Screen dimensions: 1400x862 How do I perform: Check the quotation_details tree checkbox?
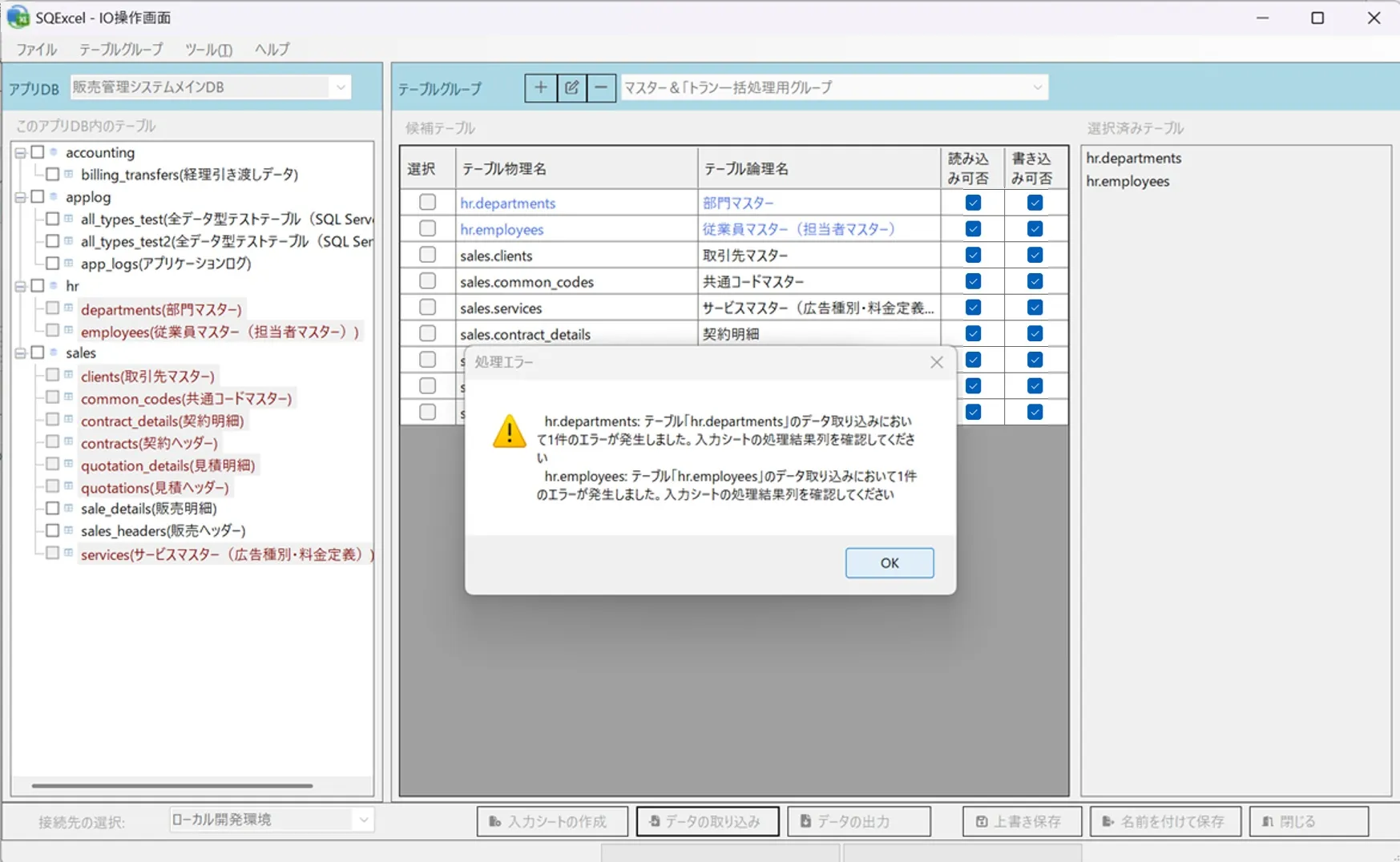(x=53, y=464)
